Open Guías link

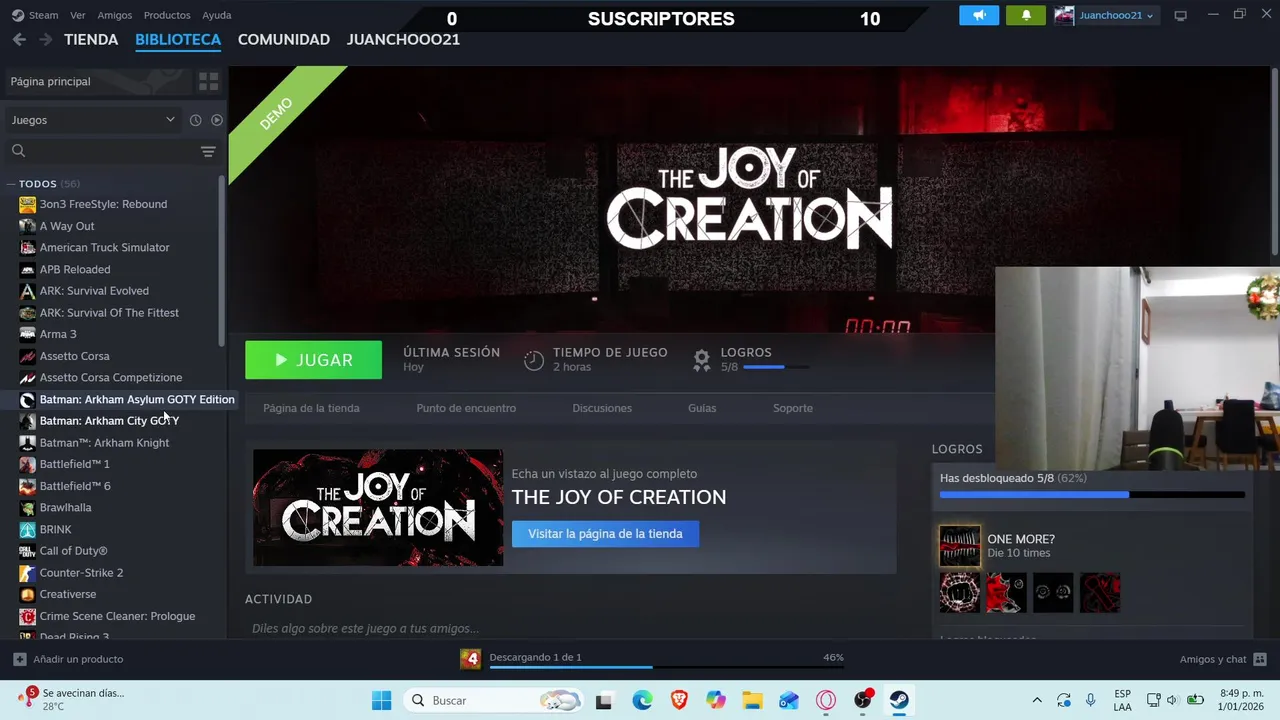(702, 408)
